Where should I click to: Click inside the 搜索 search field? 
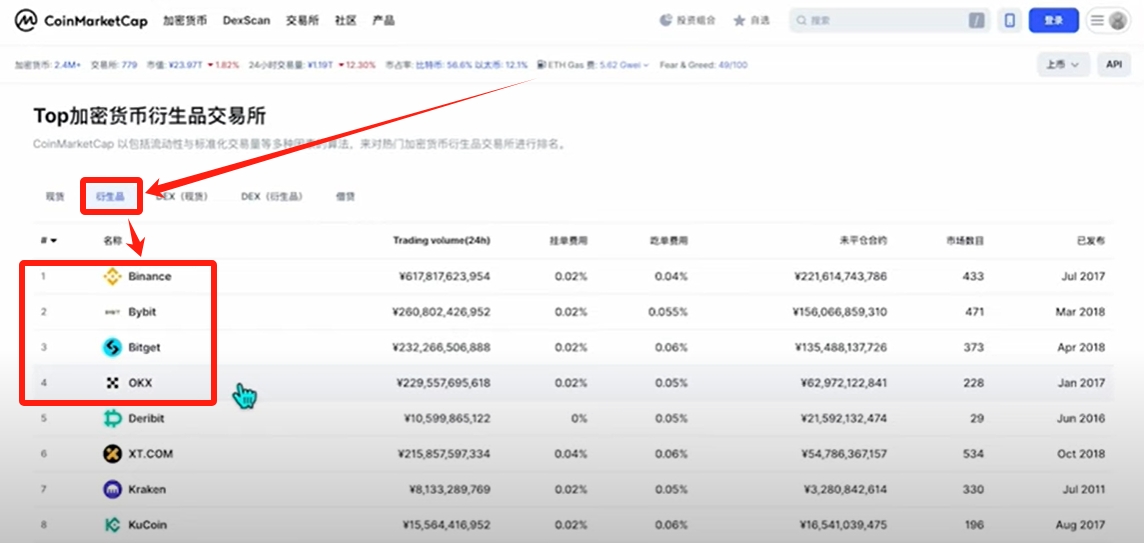click(x=889, y=20)
